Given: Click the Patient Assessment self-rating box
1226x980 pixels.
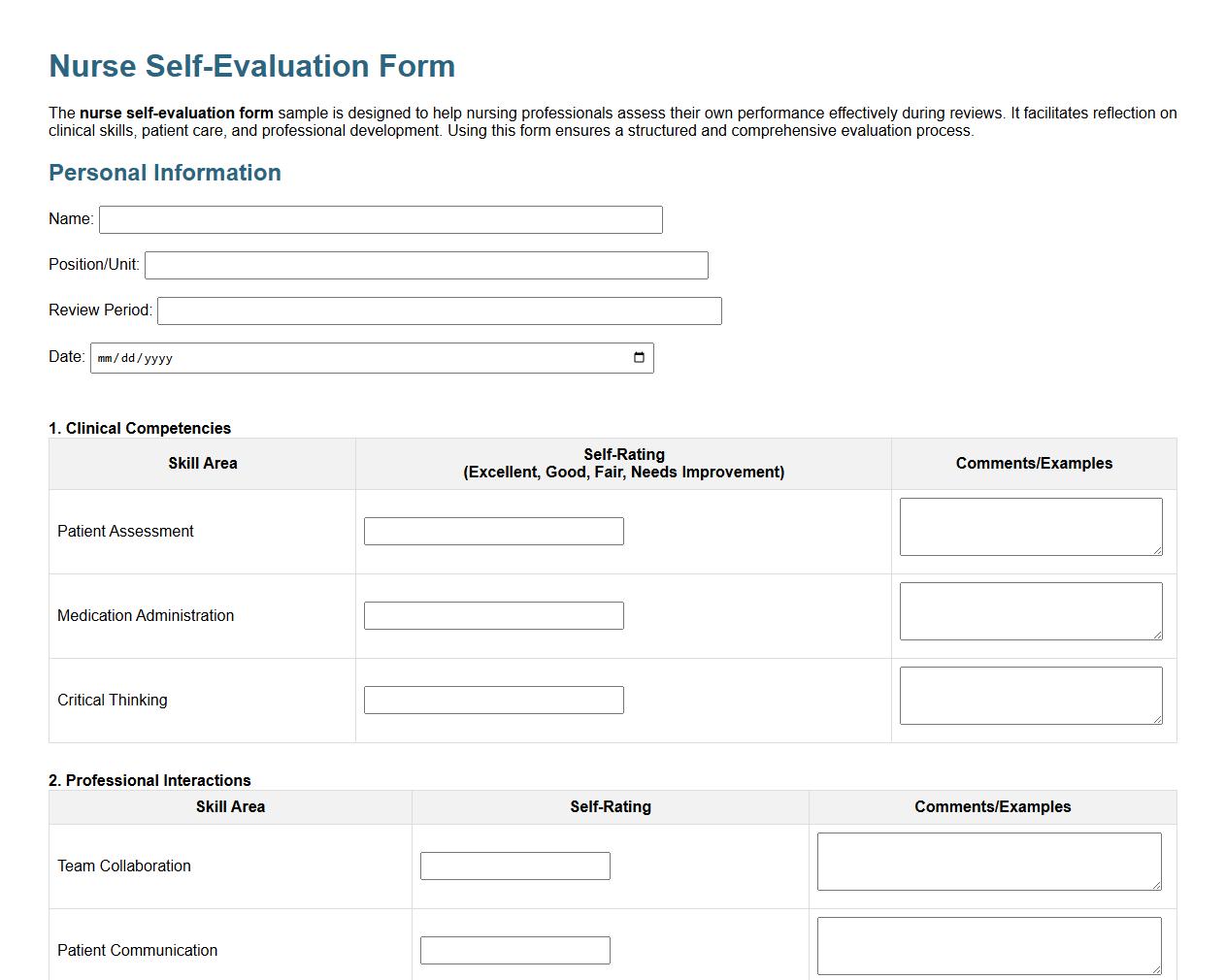Looking at the screenshot, I should [x=493, y=531].
